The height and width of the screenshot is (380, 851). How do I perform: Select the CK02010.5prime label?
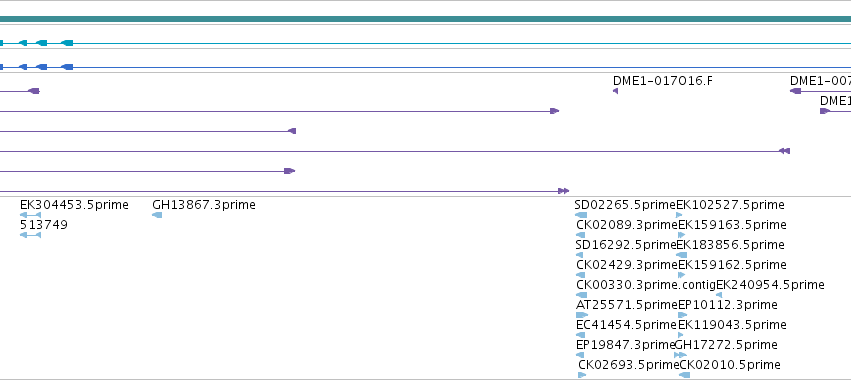coord(730,365)
